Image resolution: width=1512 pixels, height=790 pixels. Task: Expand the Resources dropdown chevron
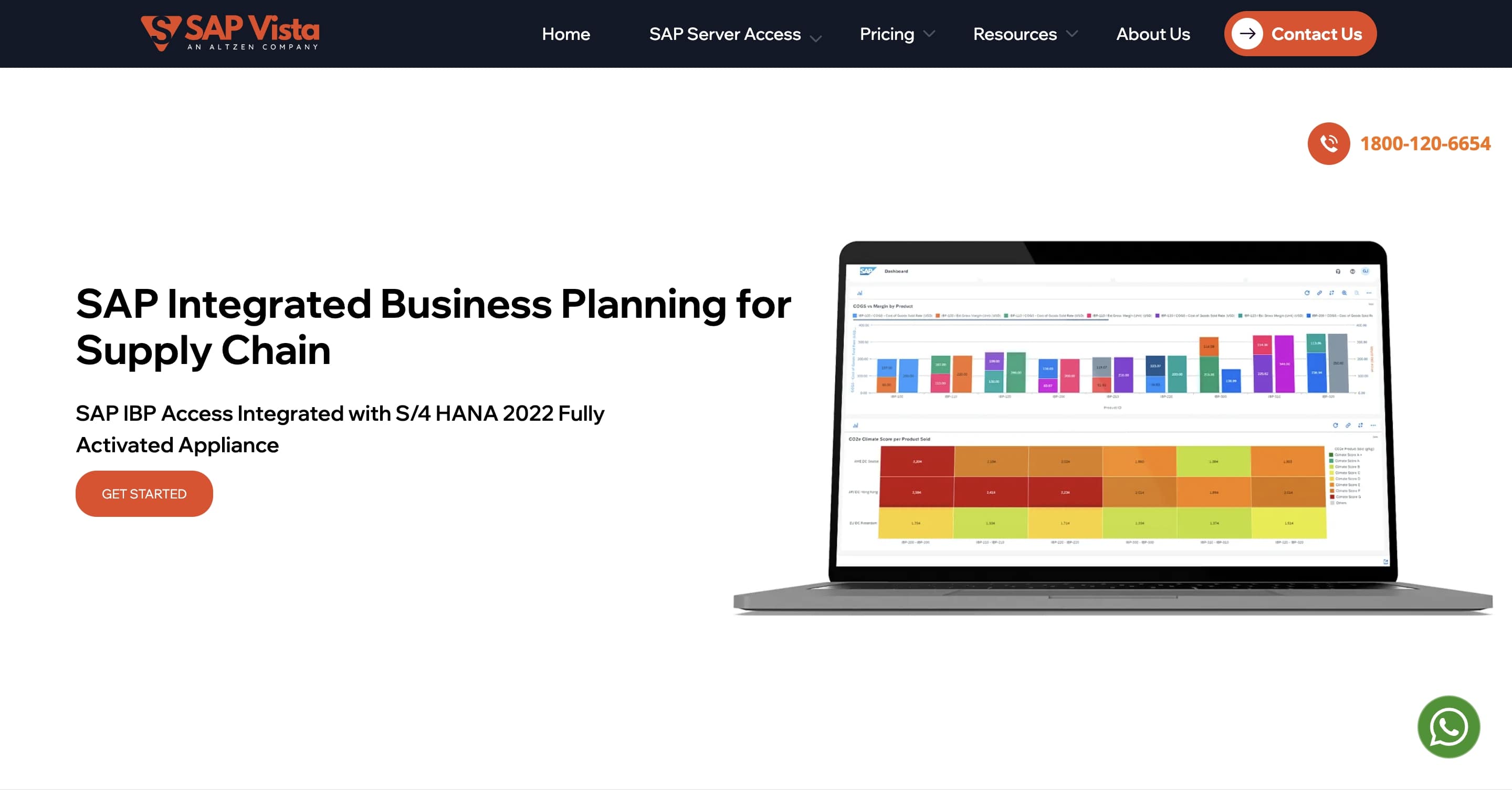[x=1071, y=34]
